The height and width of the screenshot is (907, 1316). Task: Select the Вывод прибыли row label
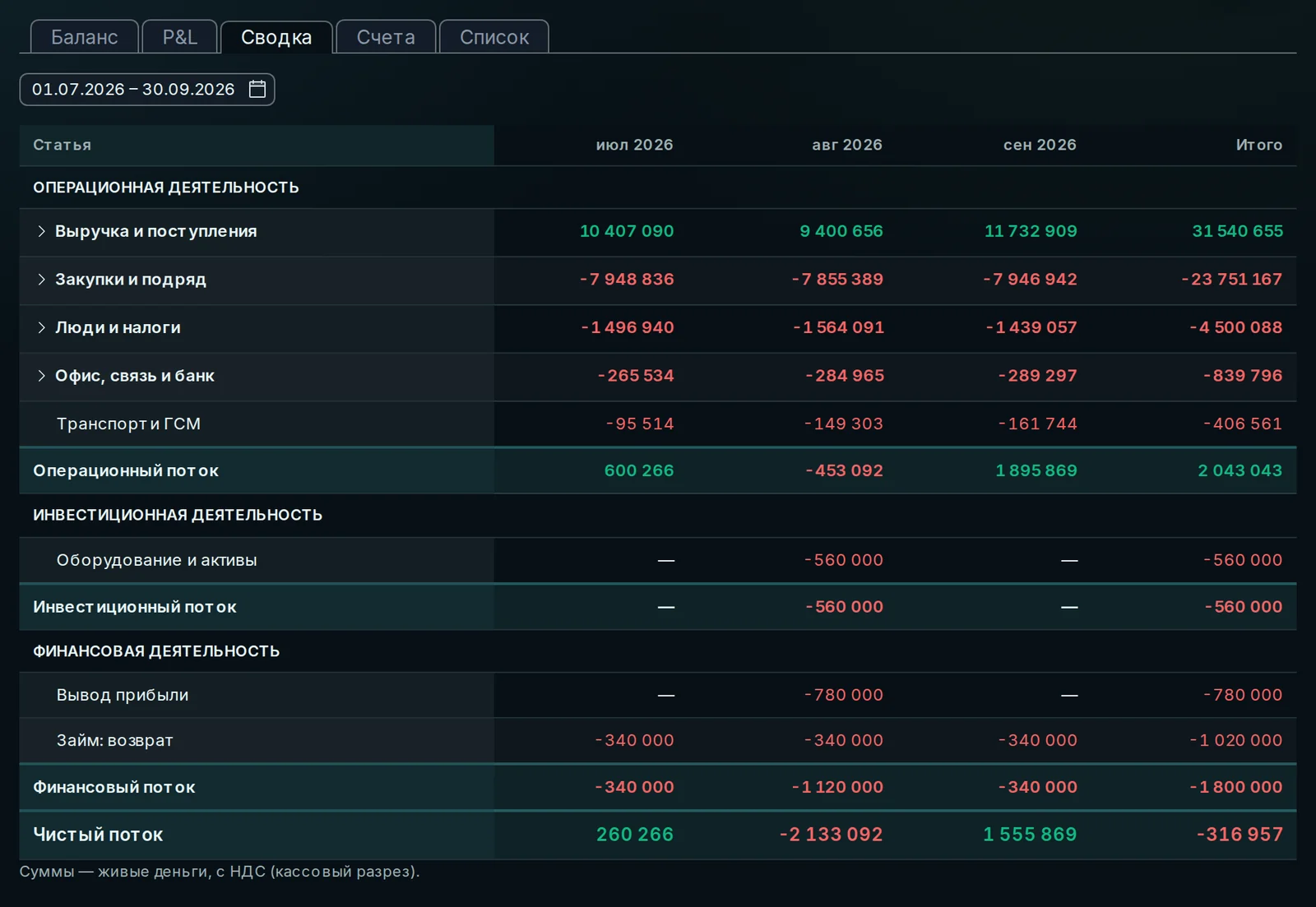coord(123,695)
